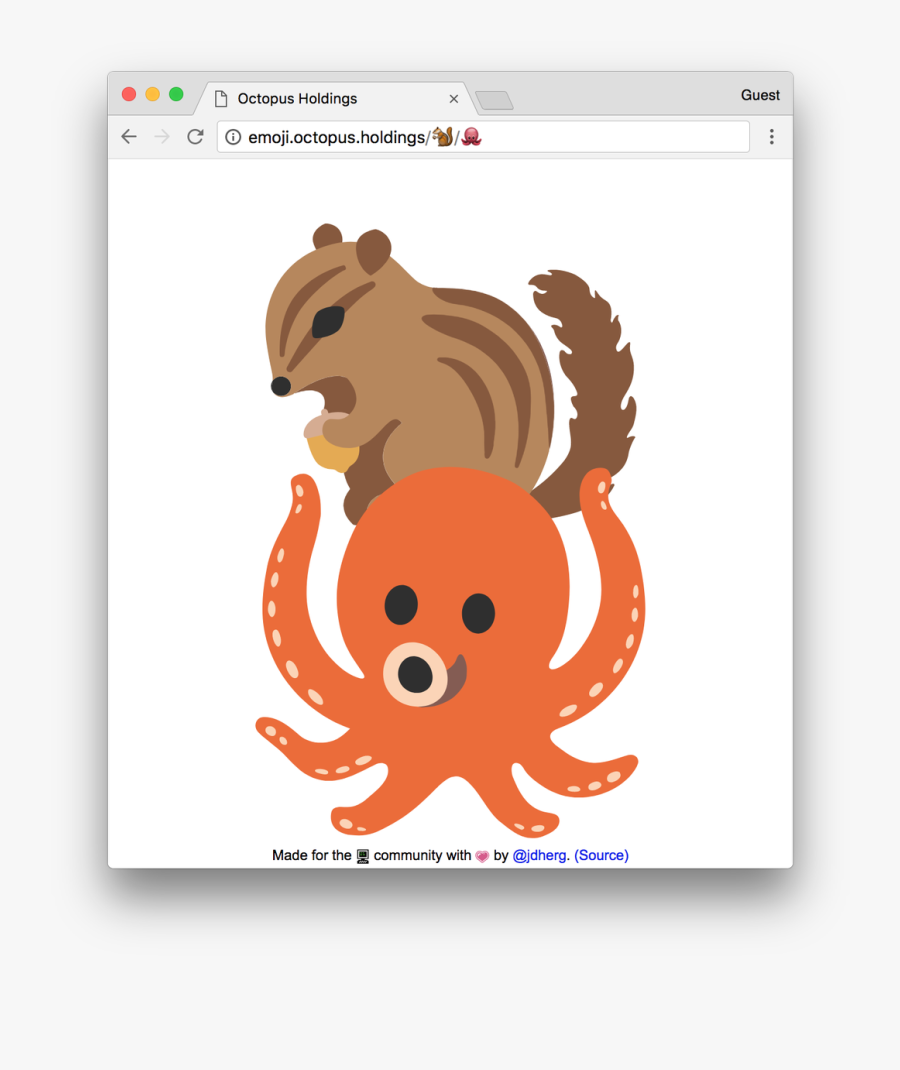Click the page reload icon
The width and height of the screenshot is (900, 1070).
(195, 136)
